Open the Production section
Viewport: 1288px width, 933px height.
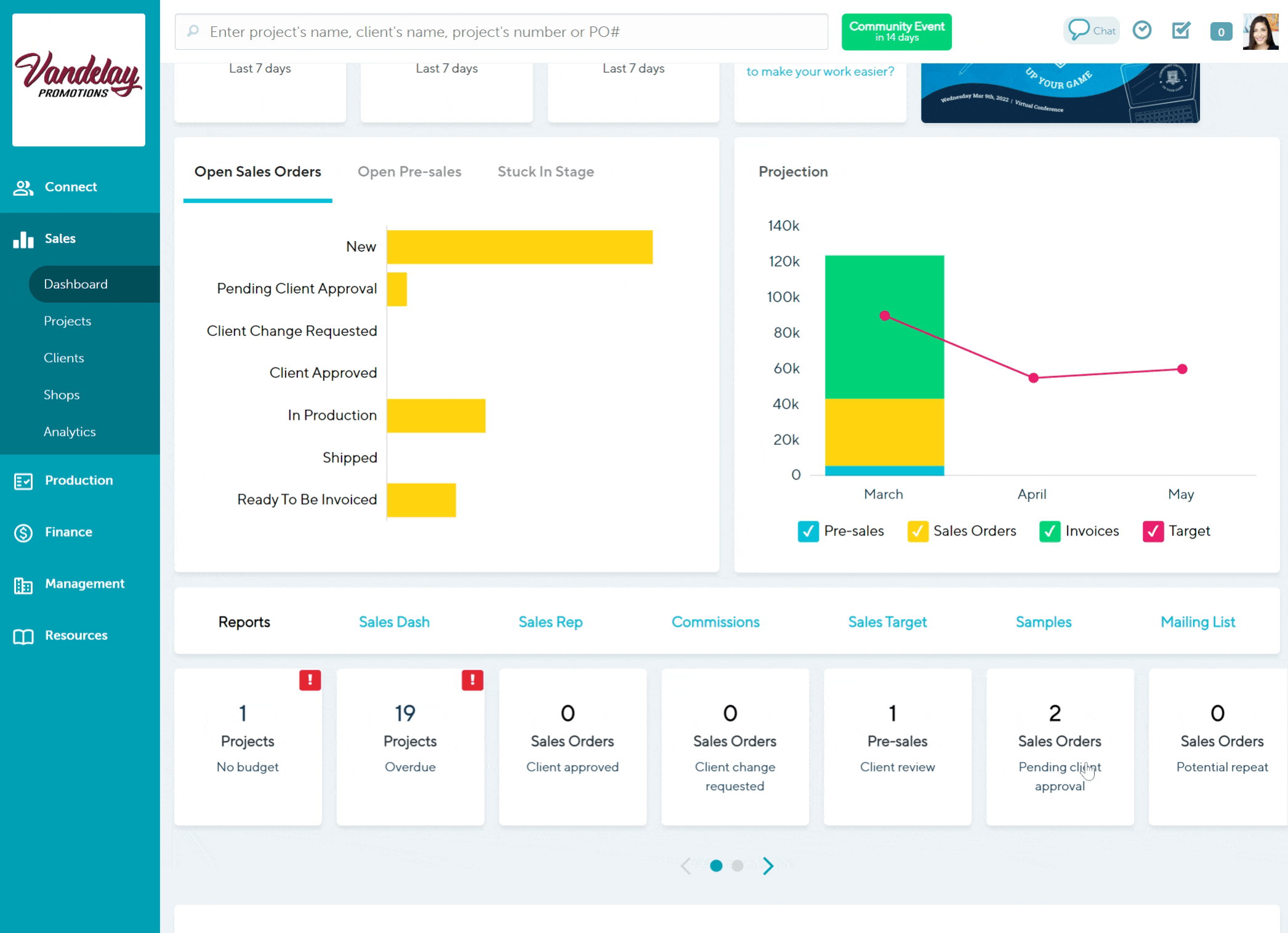(78, 480)
